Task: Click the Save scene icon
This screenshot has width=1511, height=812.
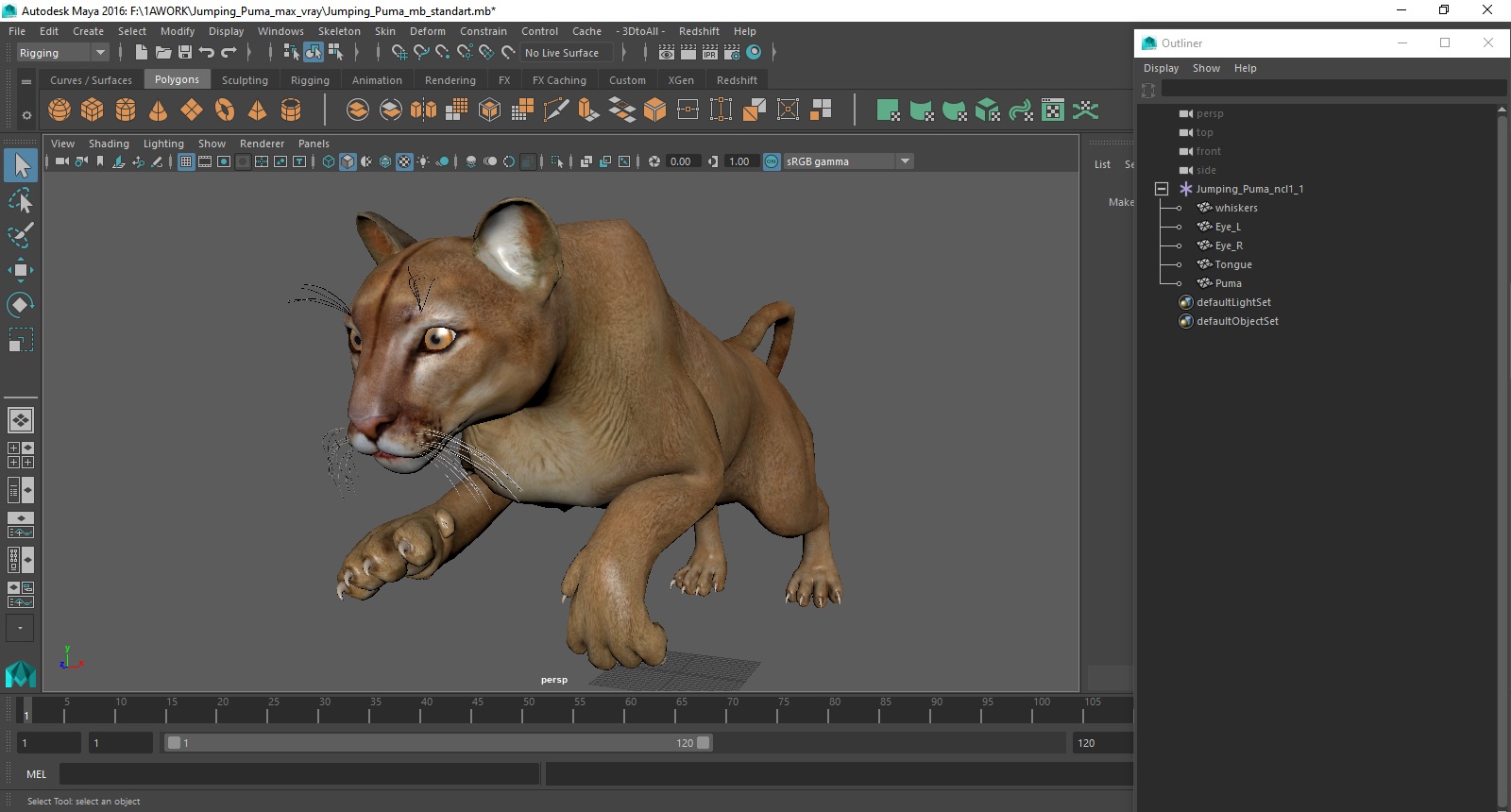Action: pyautogui.click(x=185, y=53)
